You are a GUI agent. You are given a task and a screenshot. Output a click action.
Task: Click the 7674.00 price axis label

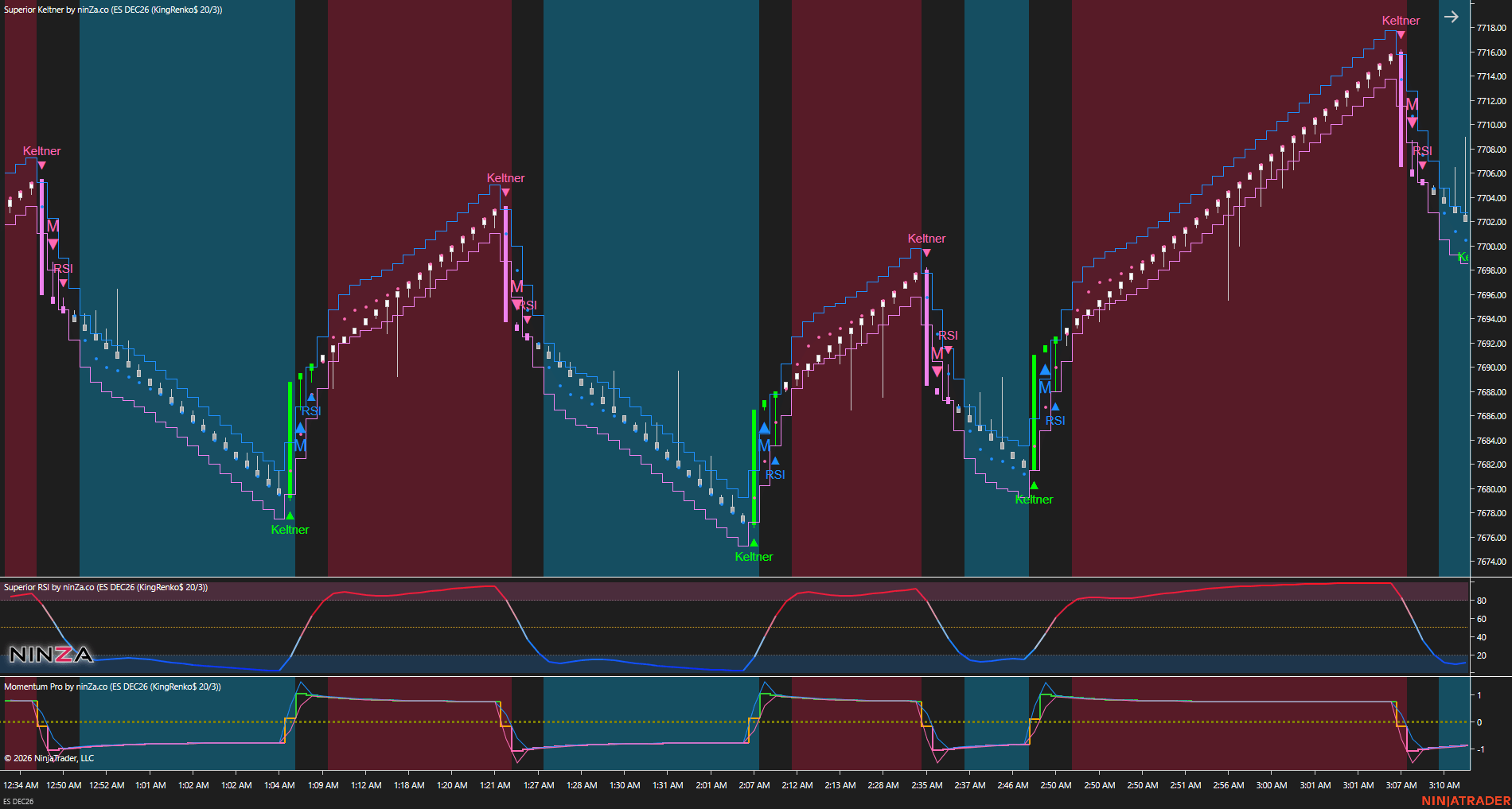[1491, 562]
